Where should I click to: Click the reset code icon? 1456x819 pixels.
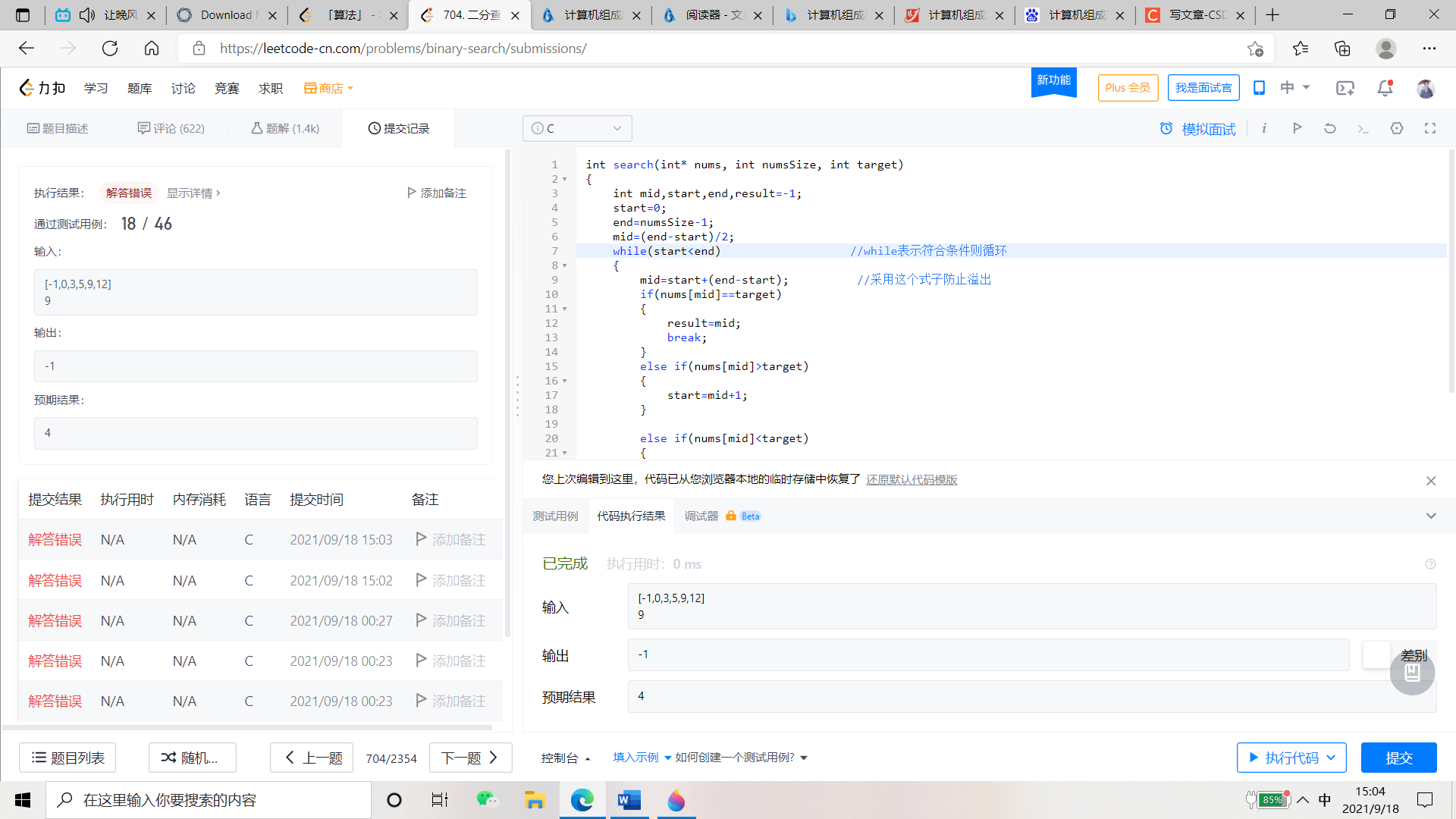(x=1330, y=128)
